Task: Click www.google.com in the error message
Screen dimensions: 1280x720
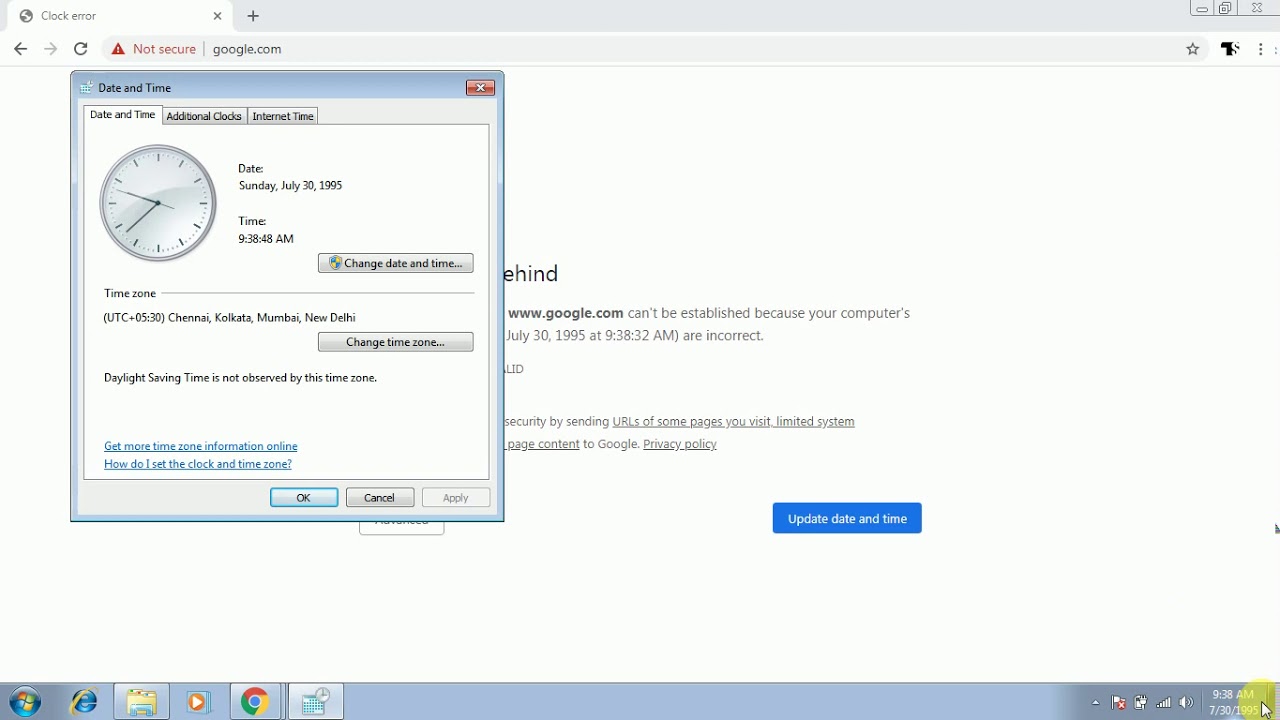Action: pyautogui.click(x=566, y=313)
